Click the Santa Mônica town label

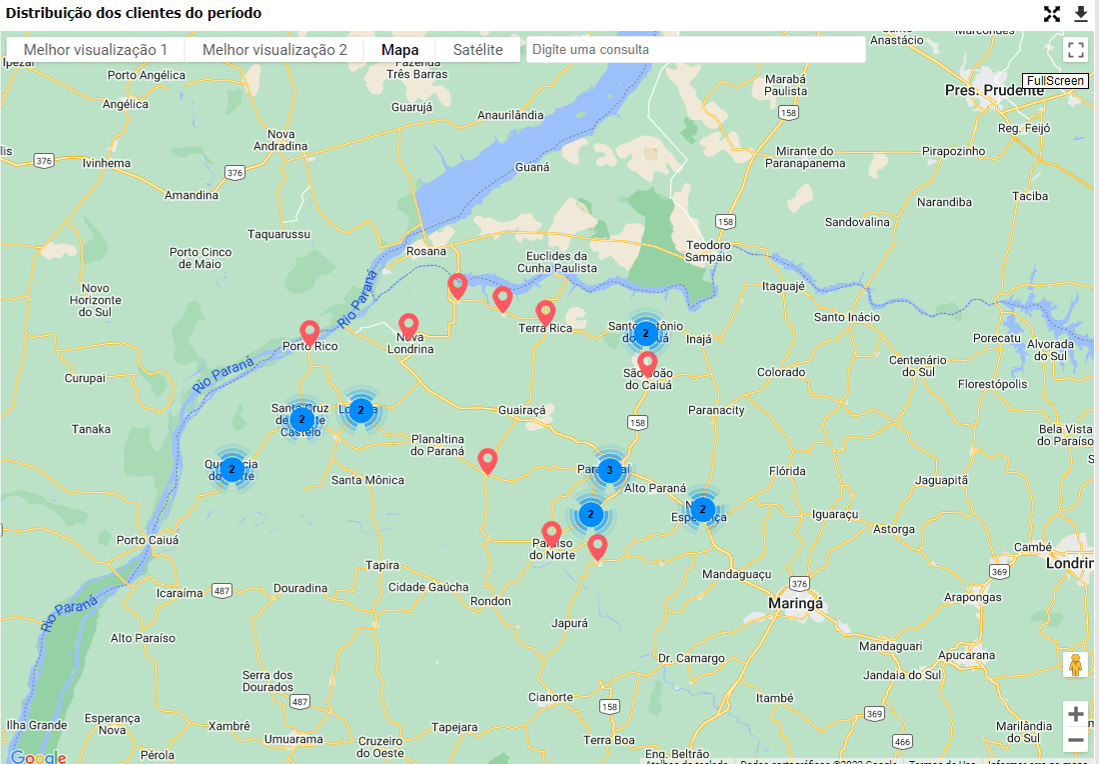pyautogui.click(x=367, y=480)
